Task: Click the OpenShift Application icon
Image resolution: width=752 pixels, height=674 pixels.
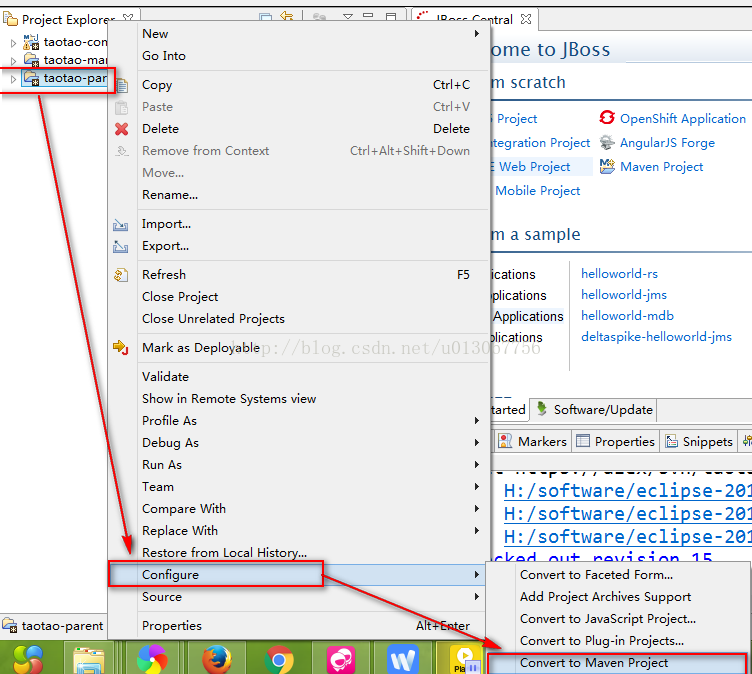Action: [607, 117]
